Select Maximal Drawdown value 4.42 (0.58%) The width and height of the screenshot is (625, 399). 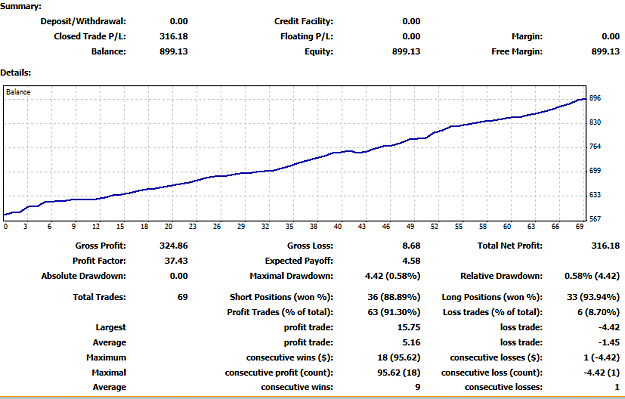tap(393, 276)
